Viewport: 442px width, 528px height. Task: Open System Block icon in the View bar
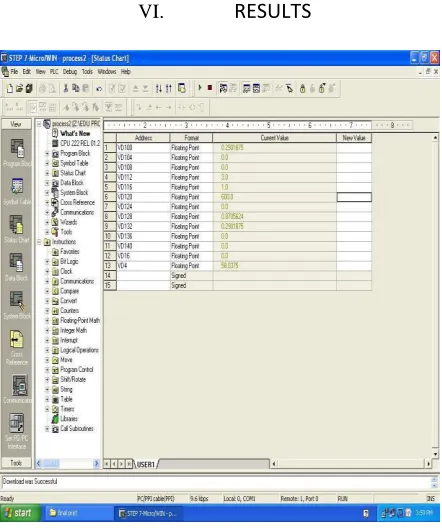(x=17, y=305)
